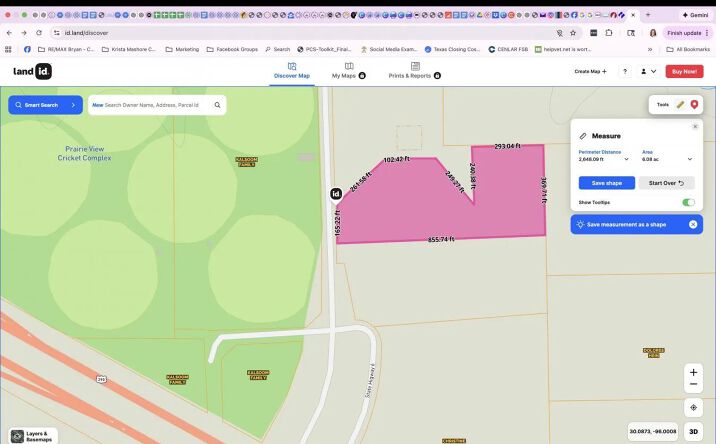Select the red location pin tool
The image size is (716, 444).
pyautogui.click(x=694, y=105)
